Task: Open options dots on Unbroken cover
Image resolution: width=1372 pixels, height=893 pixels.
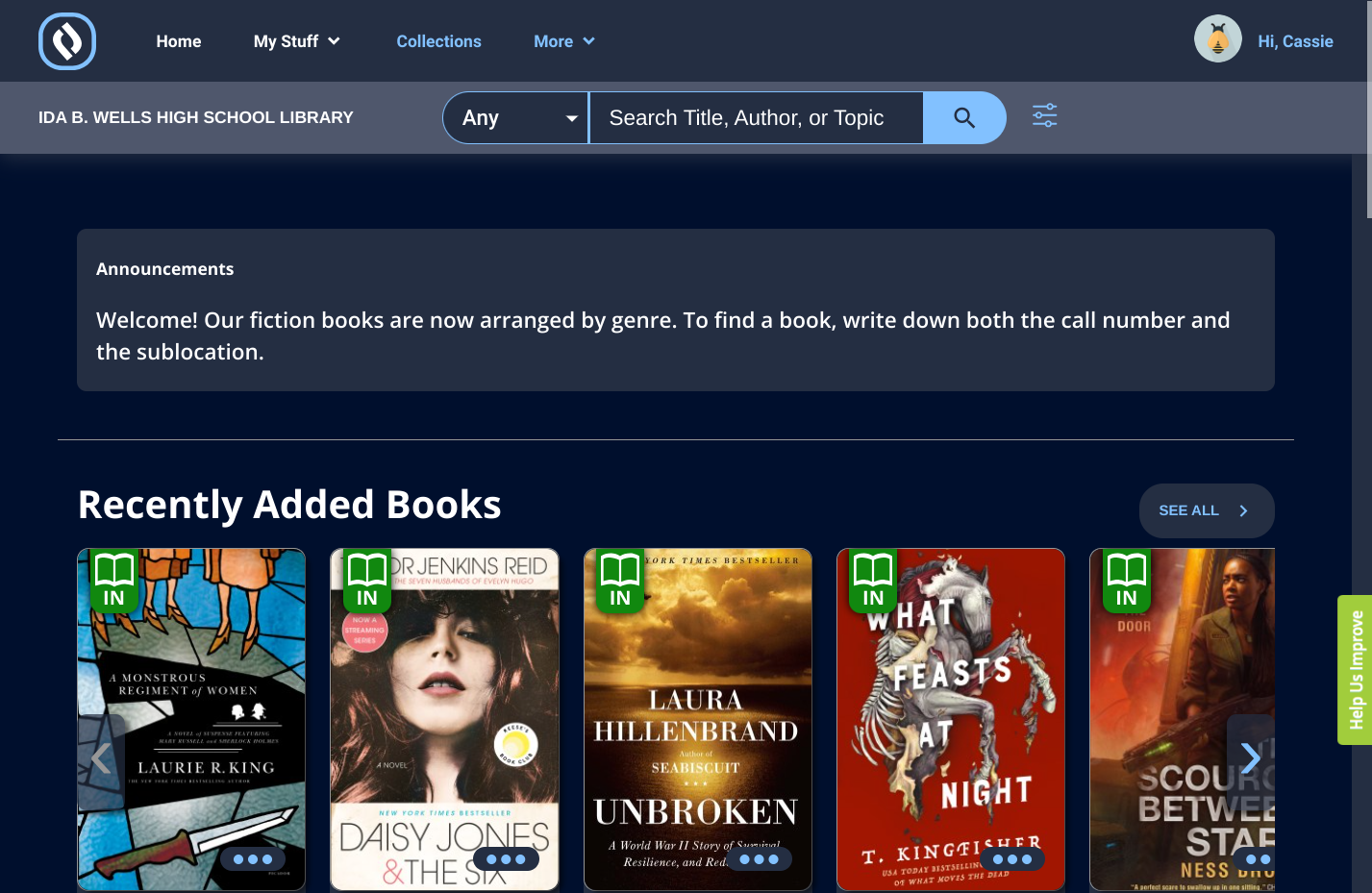Action: pos(759,859)
